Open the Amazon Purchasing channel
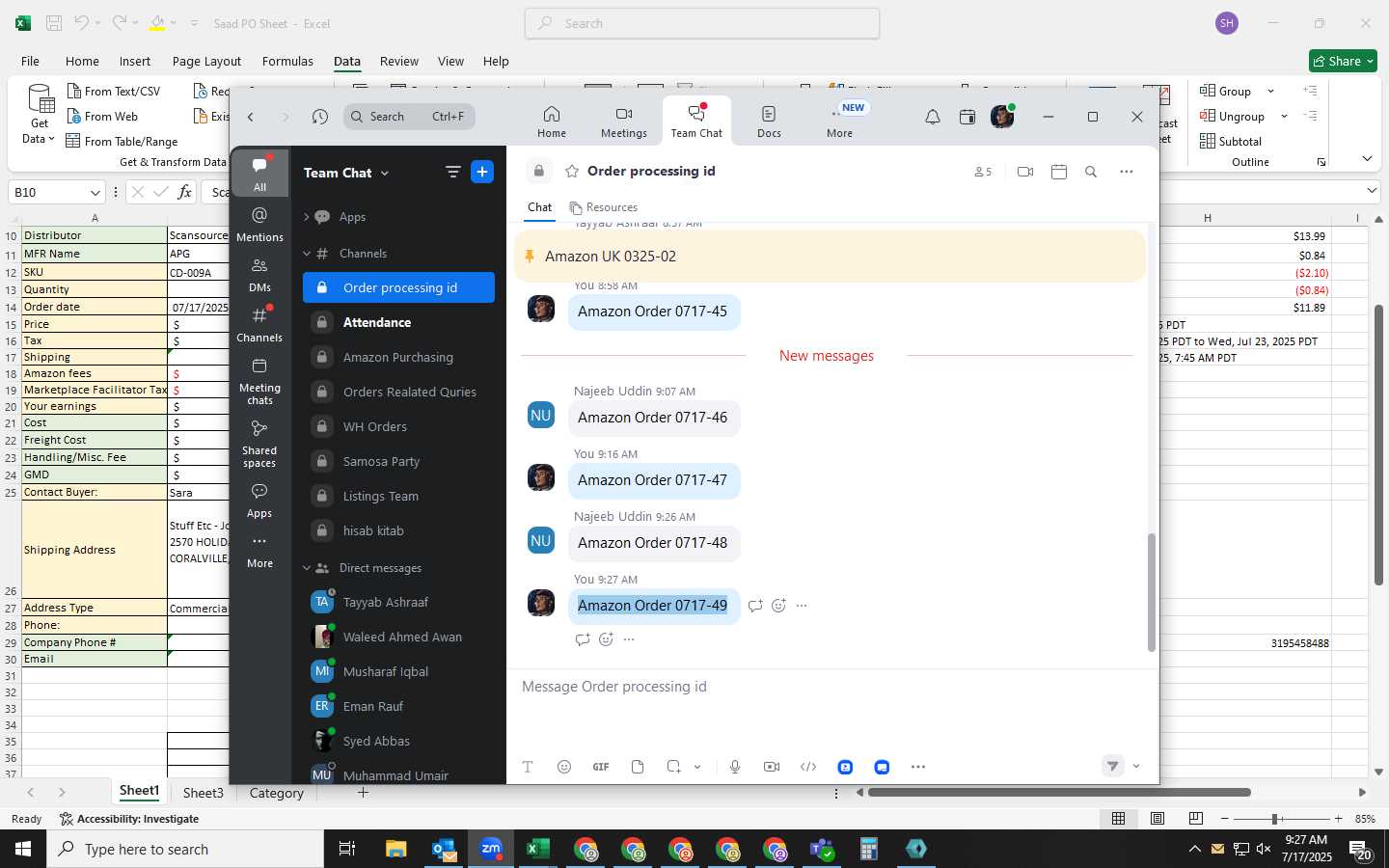The width and height of the screenshot is (1389, 868). coord(398,357)
